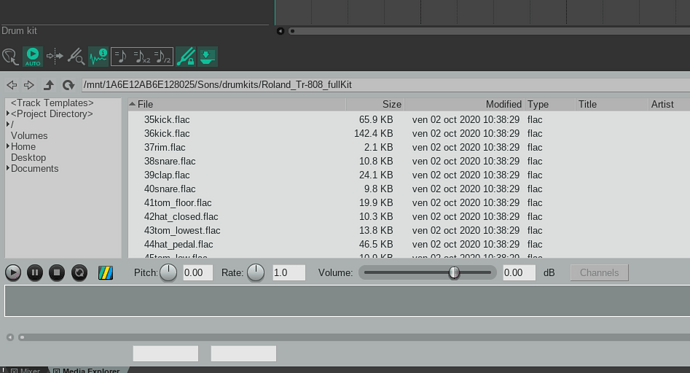Toggle the waveform tempo match icon
The image size is (690, 373).
click(x=98, y=57)
